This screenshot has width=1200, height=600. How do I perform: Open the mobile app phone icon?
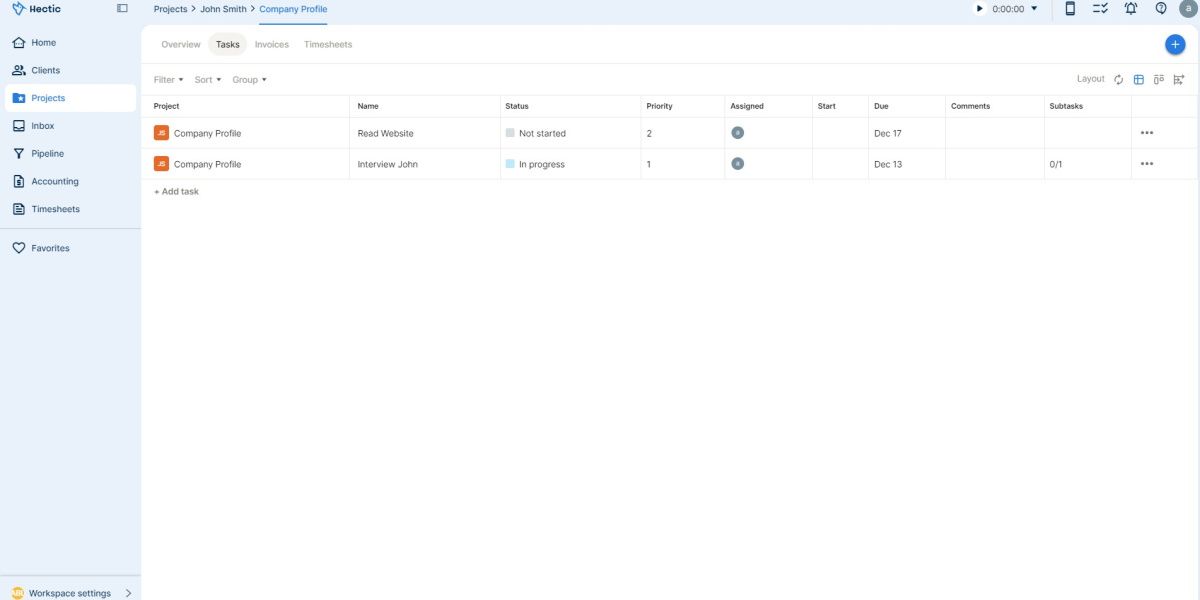click(x=1070, y=9)
